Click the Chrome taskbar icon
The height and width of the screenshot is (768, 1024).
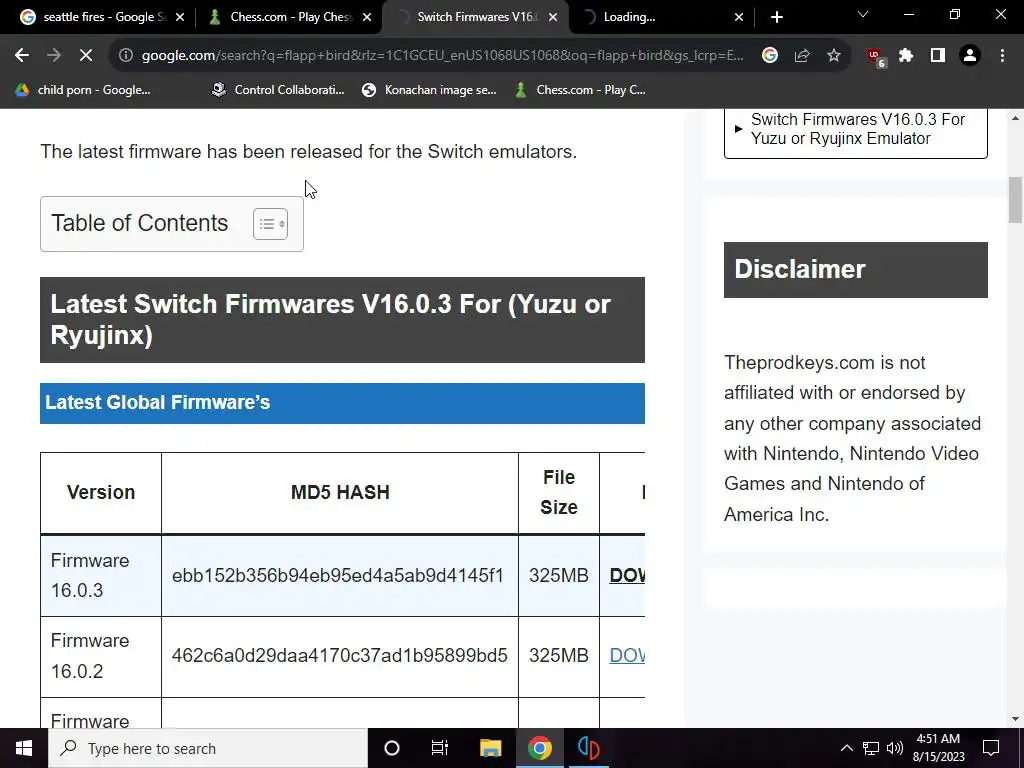[539, 748]
